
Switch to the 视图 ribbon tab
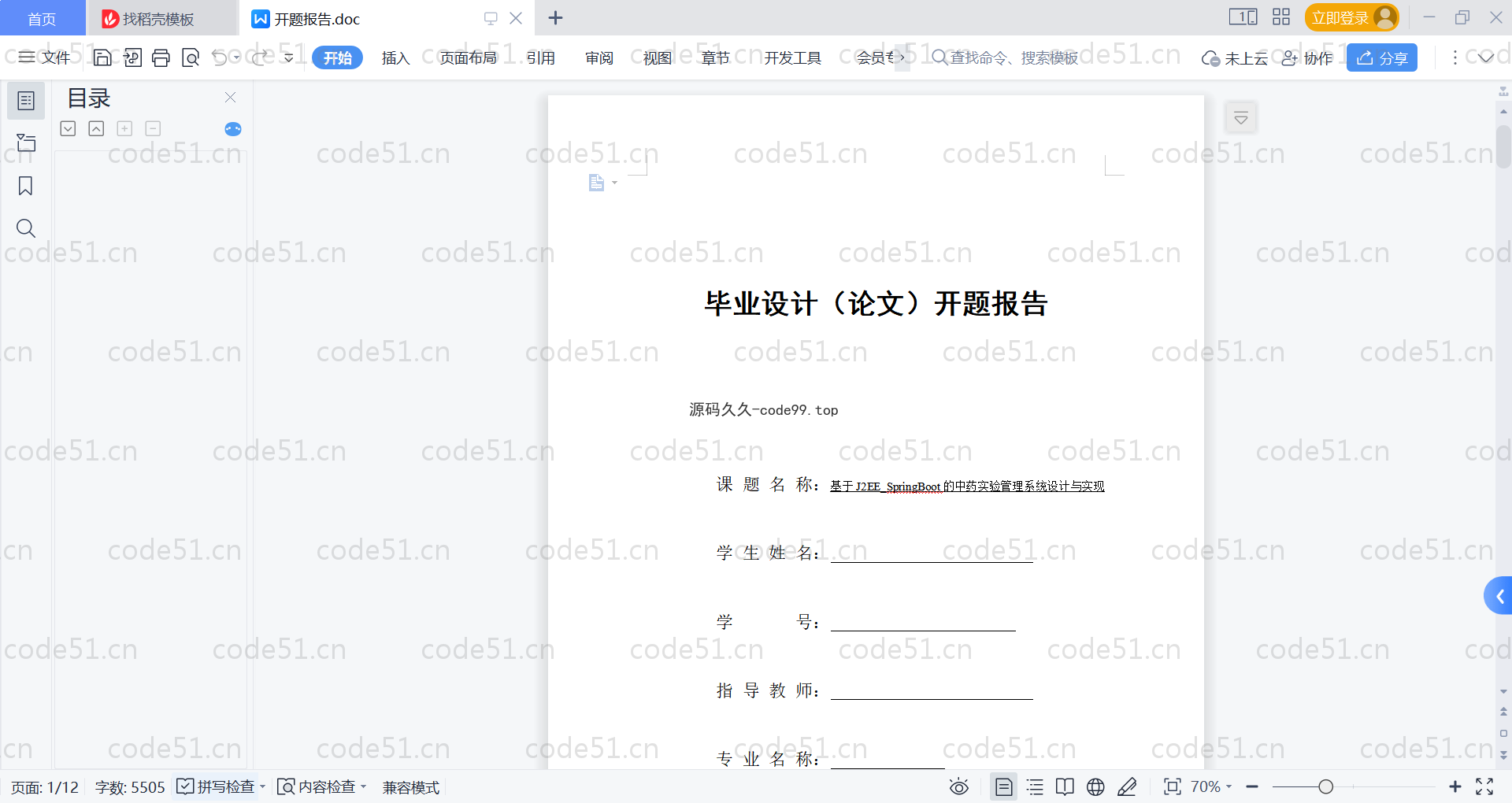click(658, 57)
